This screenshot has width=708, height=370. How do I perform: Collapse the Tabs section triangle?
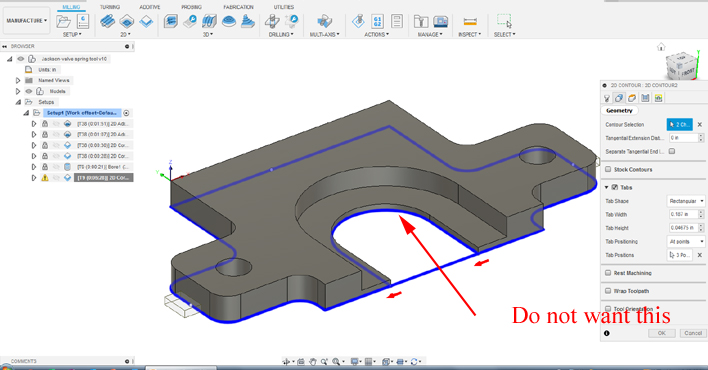tap(606, 187)
